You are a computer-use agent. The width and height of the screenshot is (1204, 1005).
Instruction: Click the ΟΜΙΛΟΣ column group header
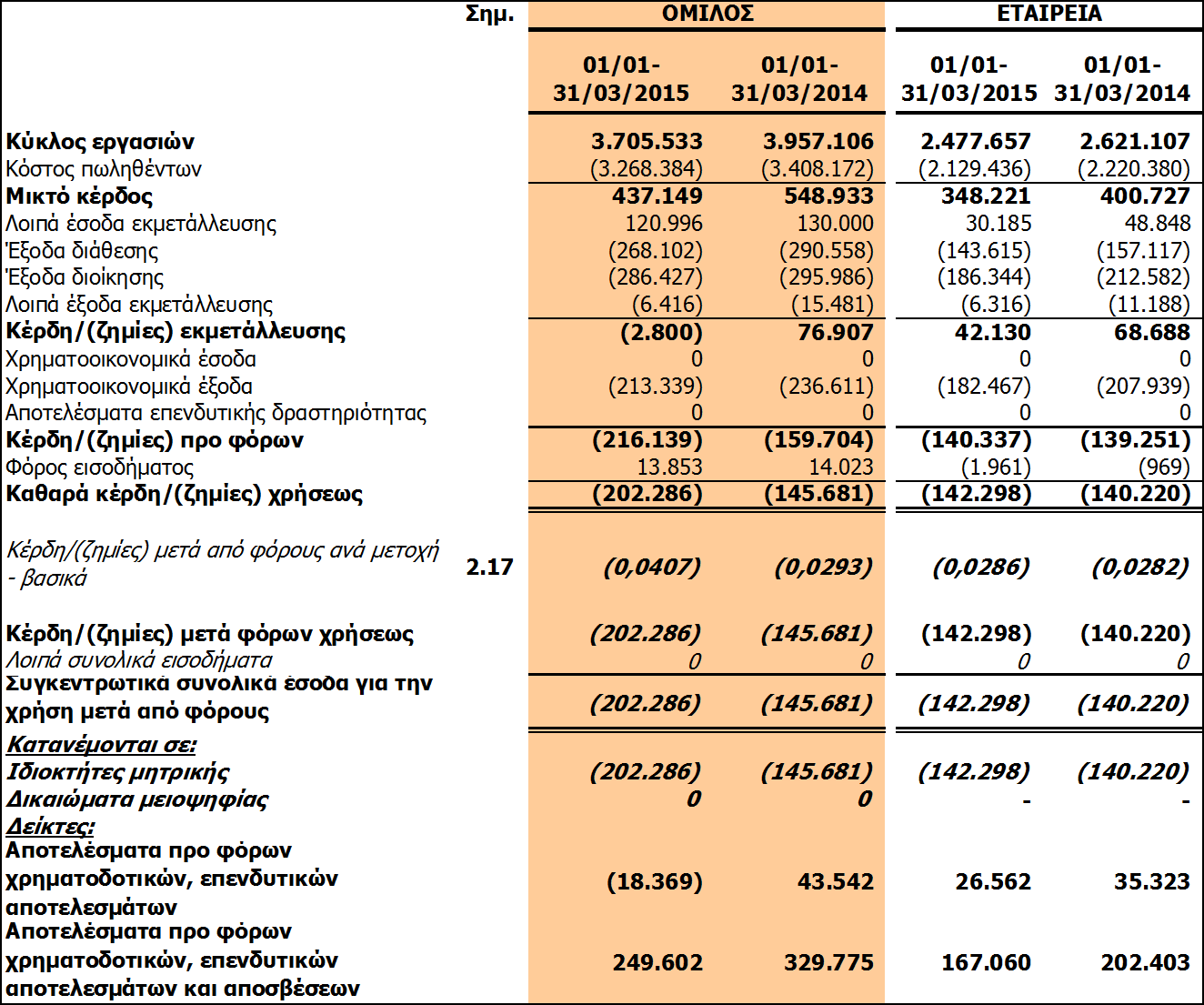(x=707, y=14)
